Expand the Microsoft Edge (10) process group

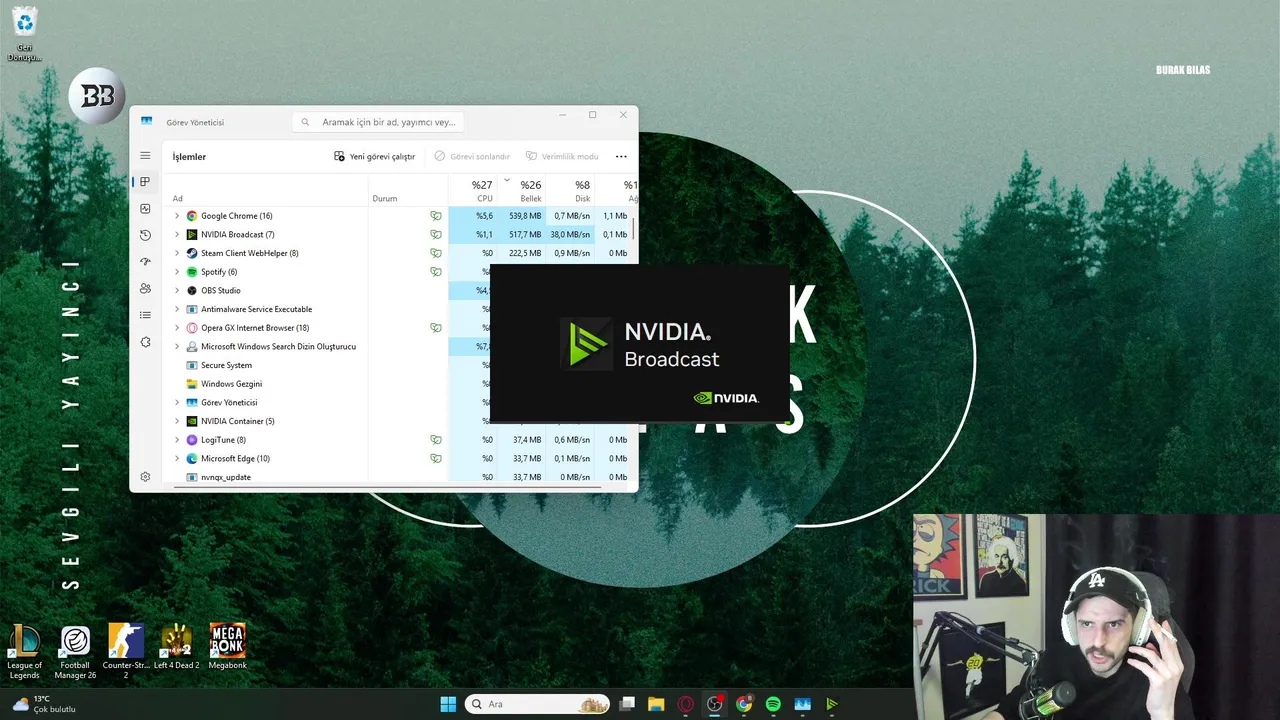[x=177, y=459]
